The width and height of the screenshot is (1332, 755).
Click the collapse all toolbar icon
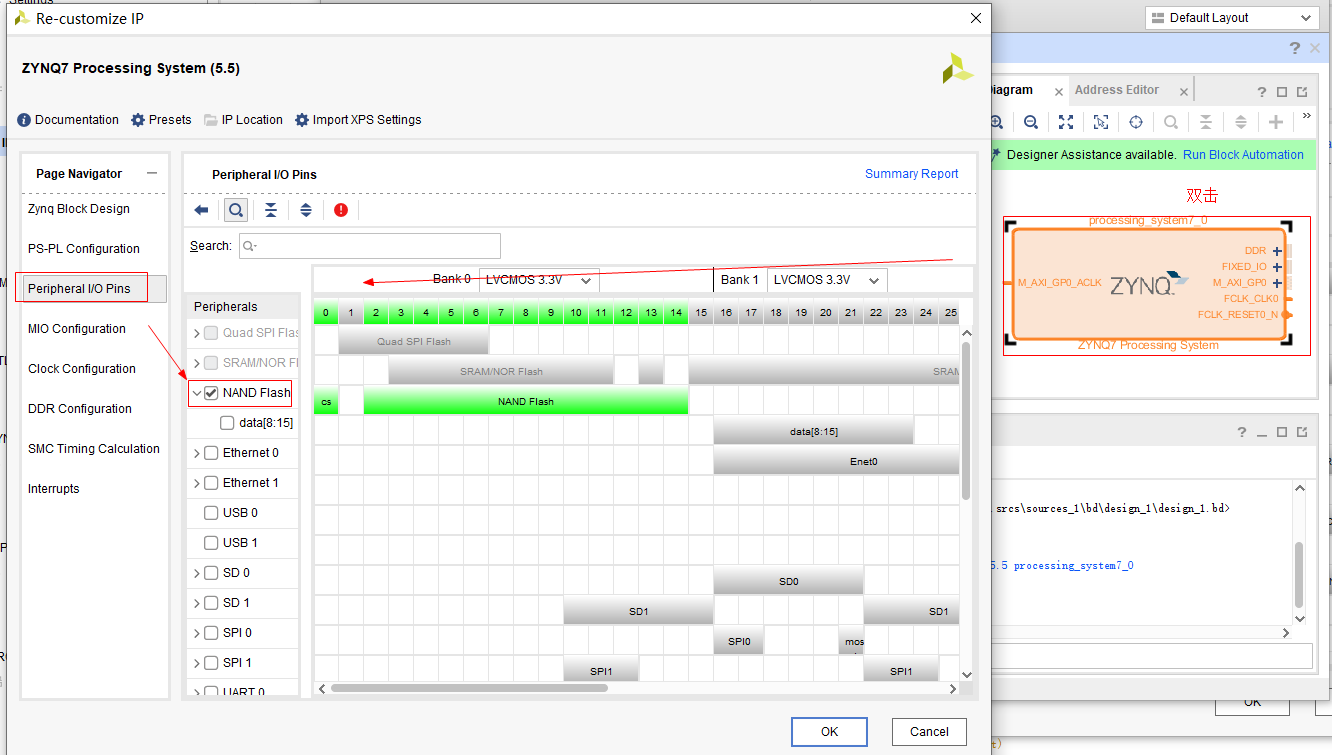[271, 210]
